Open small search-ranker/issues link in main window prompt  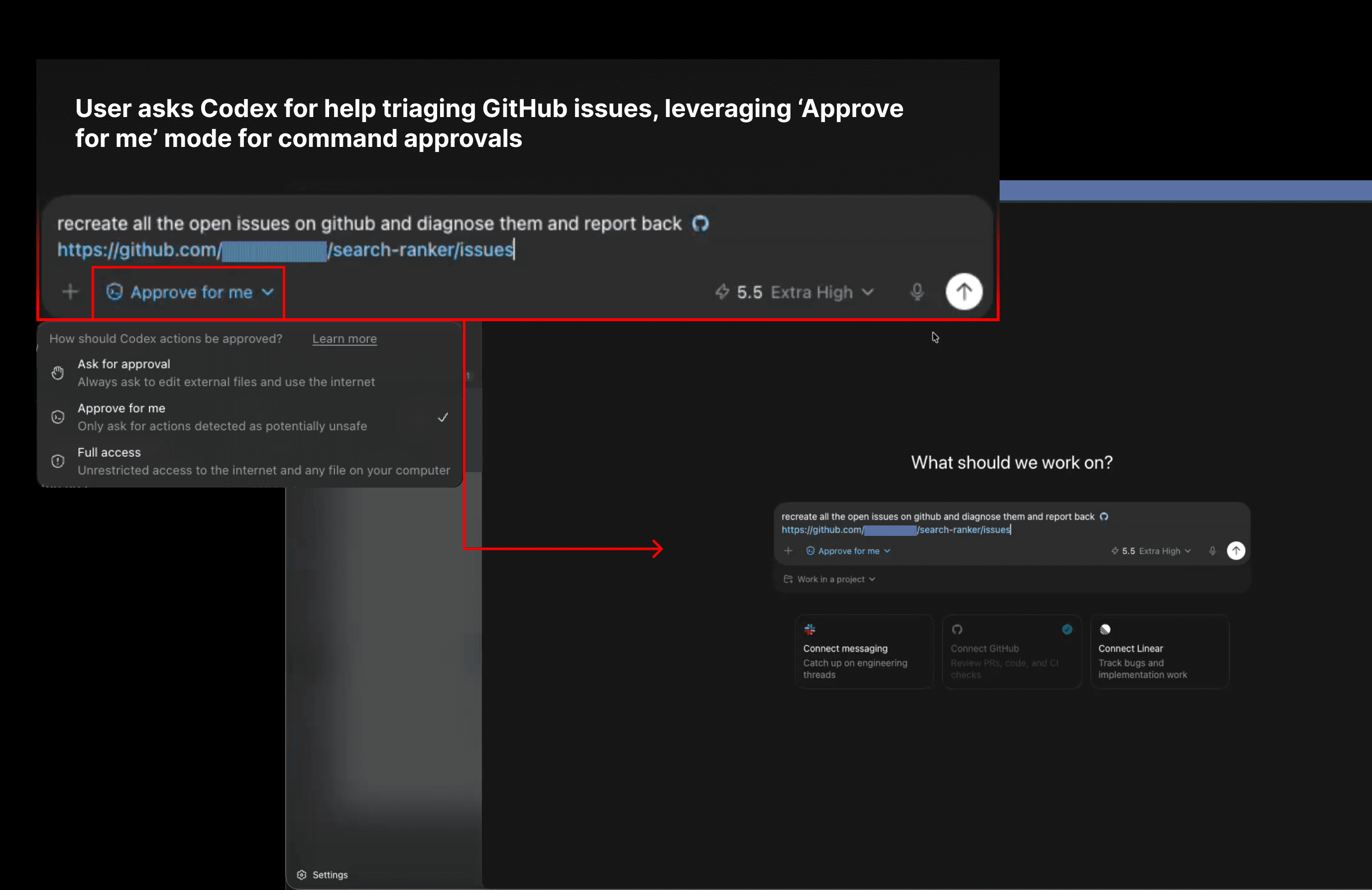click(896, 530)
